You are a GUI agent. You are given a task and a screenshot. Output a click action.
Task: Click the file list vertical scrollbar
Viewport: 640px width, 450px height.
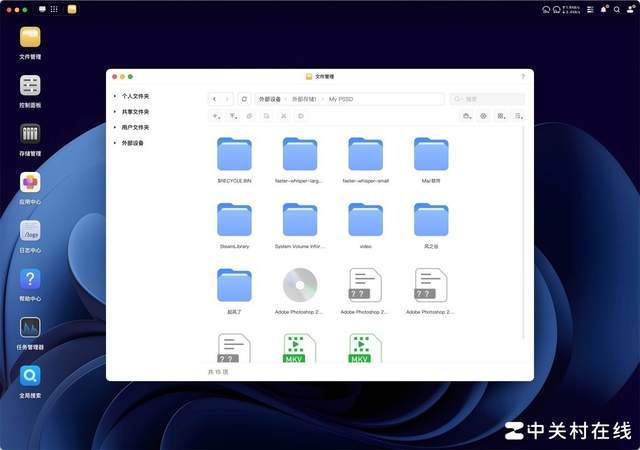coord(523,233)
